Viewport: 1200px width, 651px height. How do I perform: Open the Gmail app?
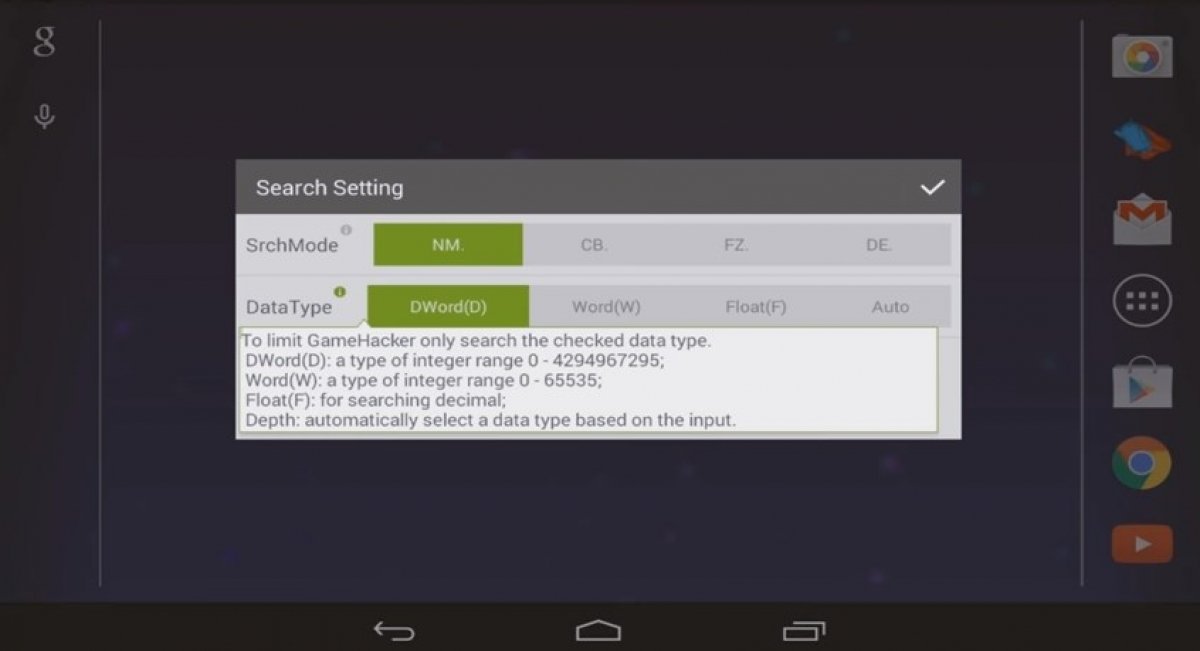[1142, 220]
